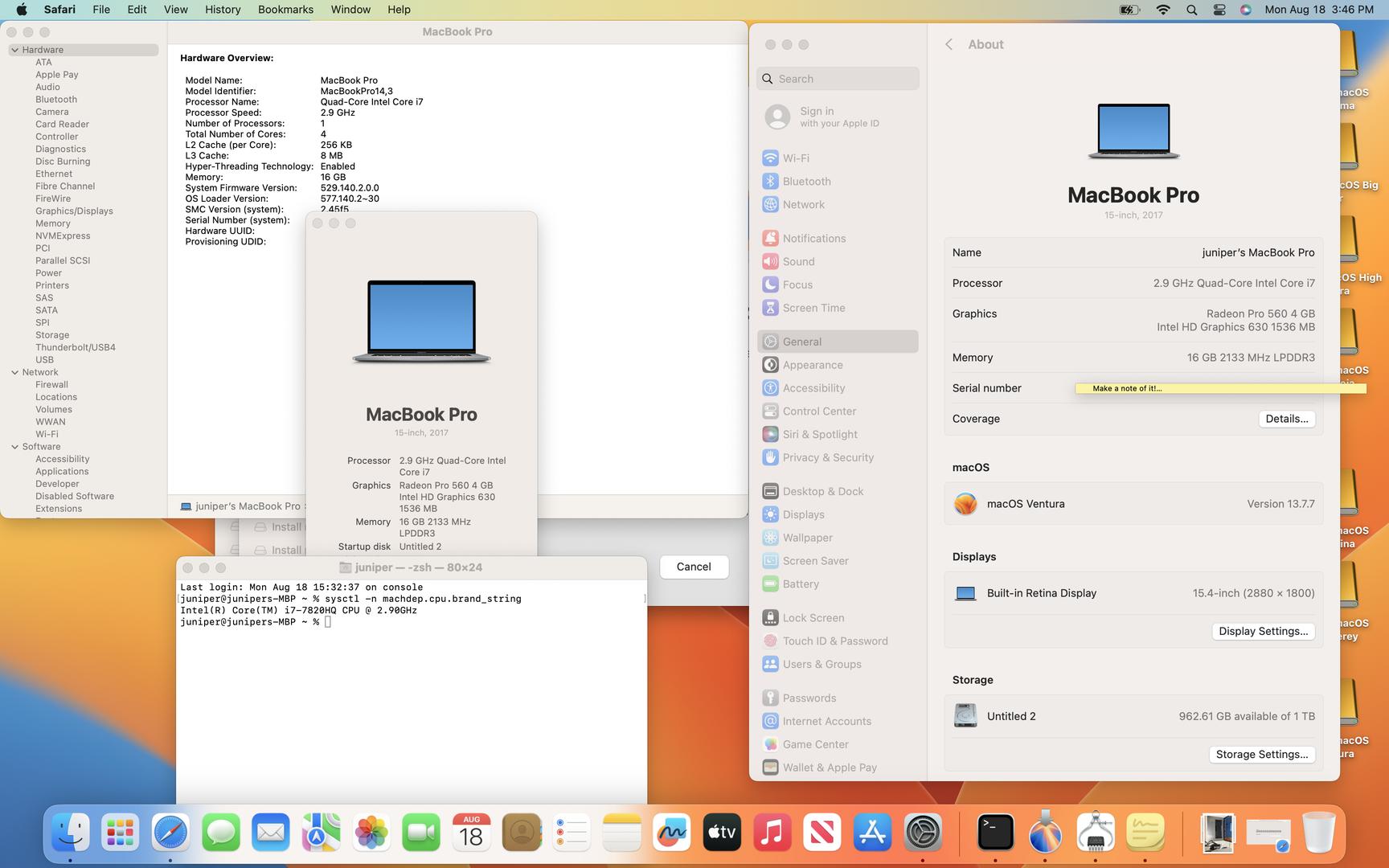
Task: Launch Apple TV app
Action: pyautogui.click(x=722, y=833)
